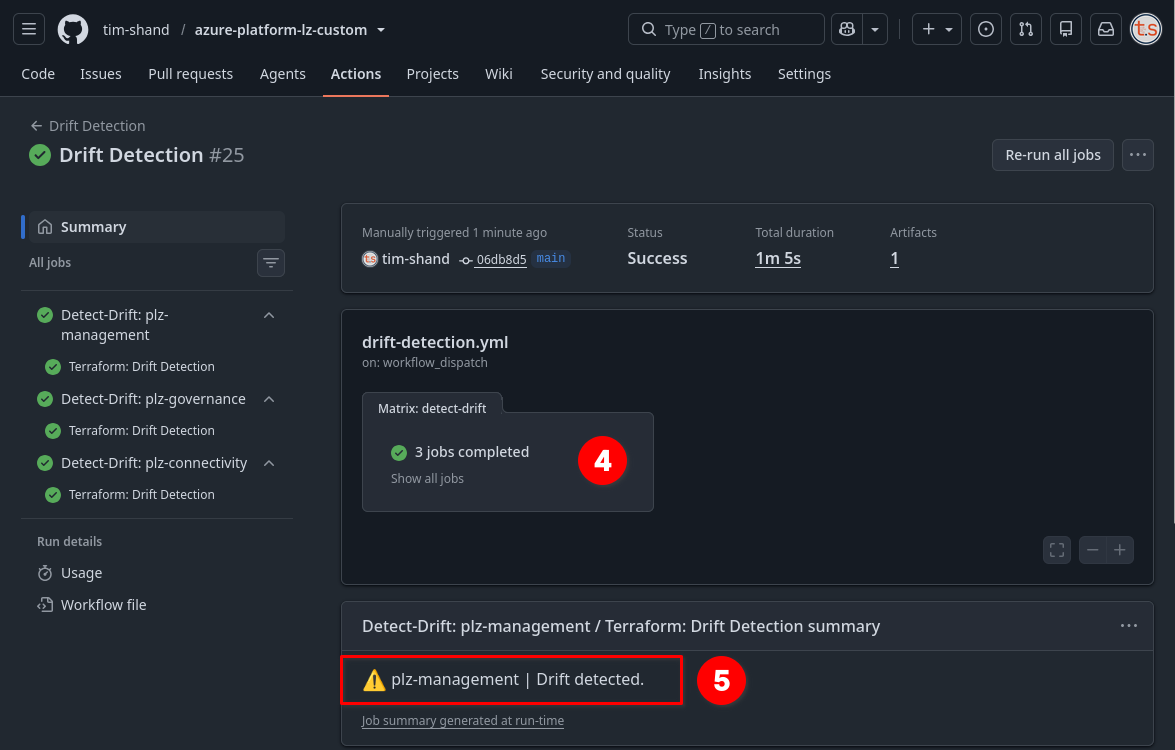Image resolution: width=1175 pixels, height=750 pixels.
Task: Open Usage run details
Action: point(81,573)
